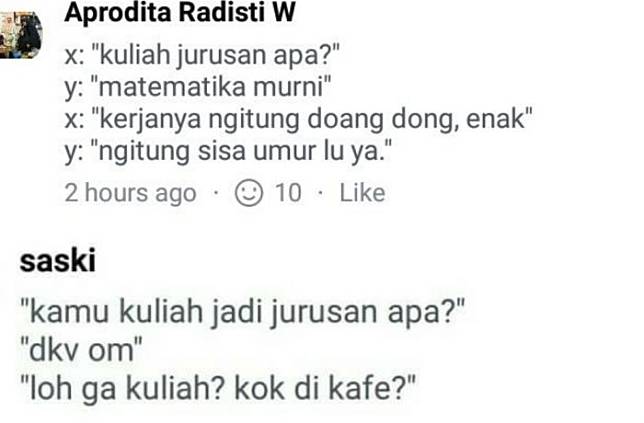
Task: Click the smiley reaction icon
Action: tap(248, 192)
